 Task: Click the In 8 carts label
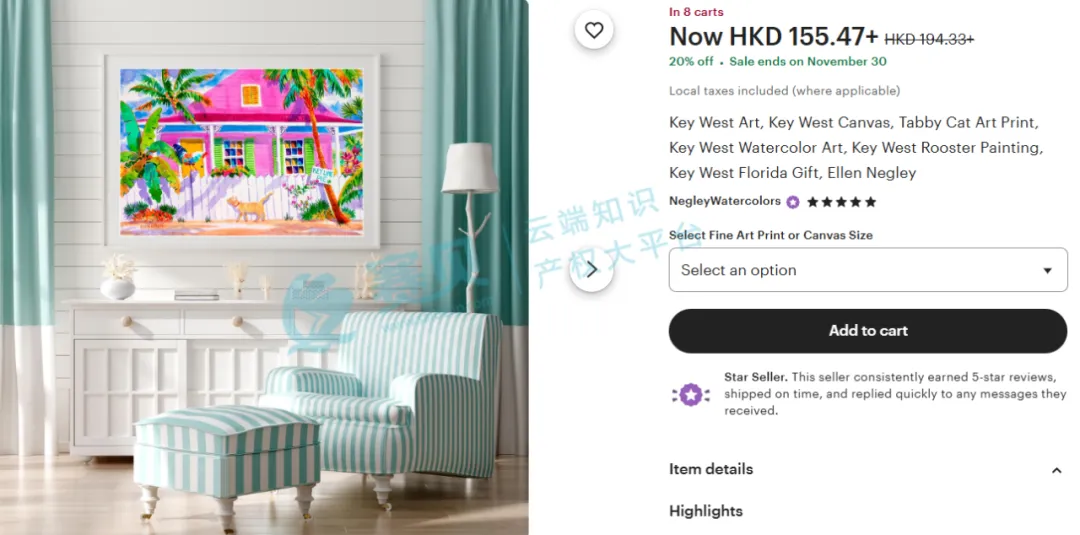coord(696,12)
